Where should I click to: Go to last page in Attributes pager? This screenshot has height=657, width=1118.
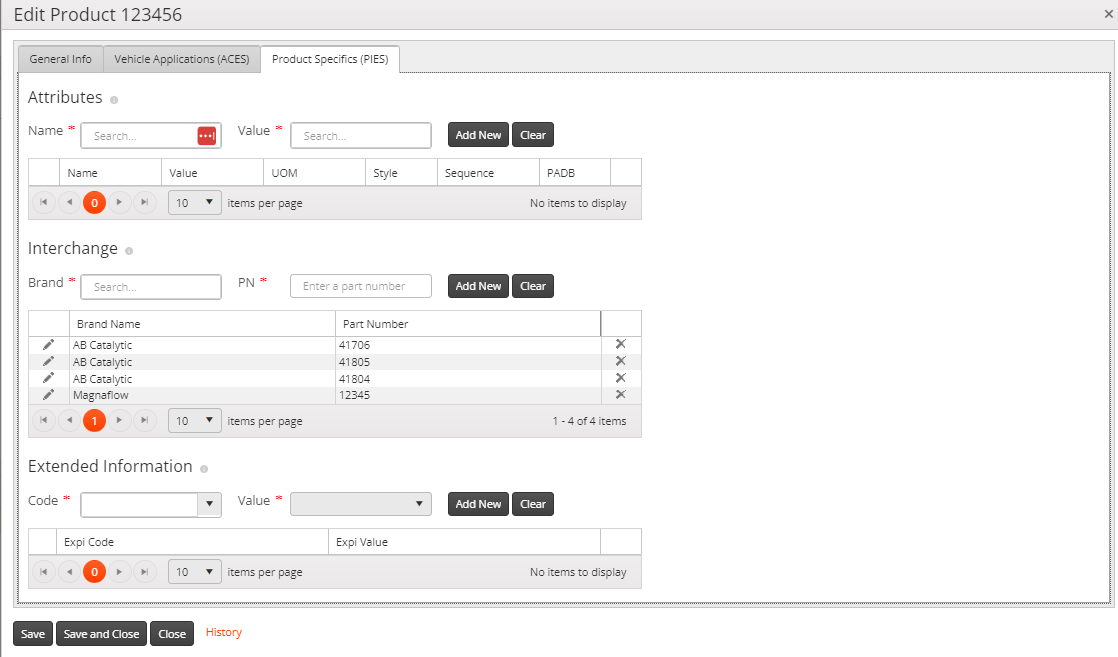[x=145, y=203]
